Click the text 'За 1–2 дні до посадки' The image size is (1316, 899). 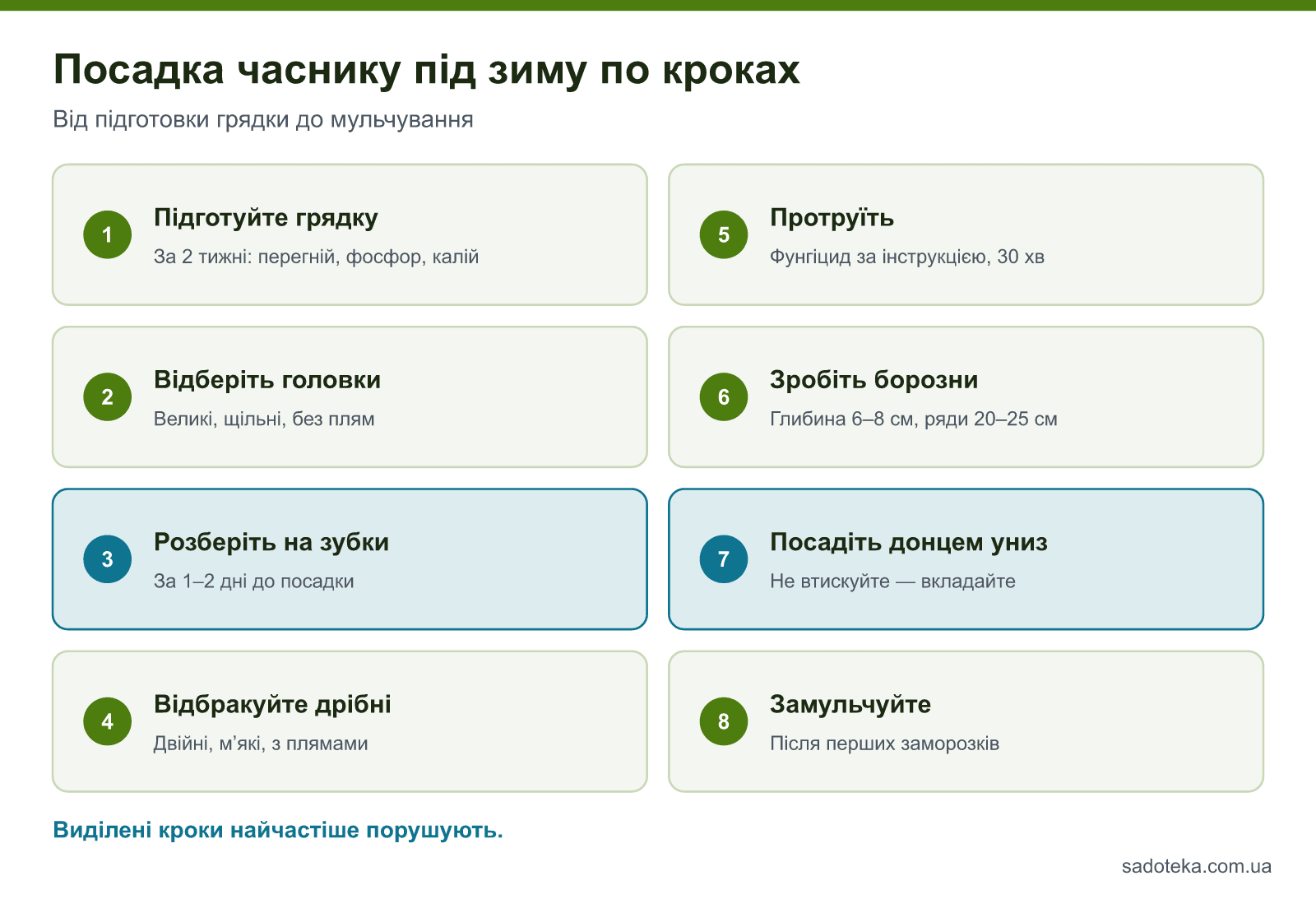click(x=253, y=582)
